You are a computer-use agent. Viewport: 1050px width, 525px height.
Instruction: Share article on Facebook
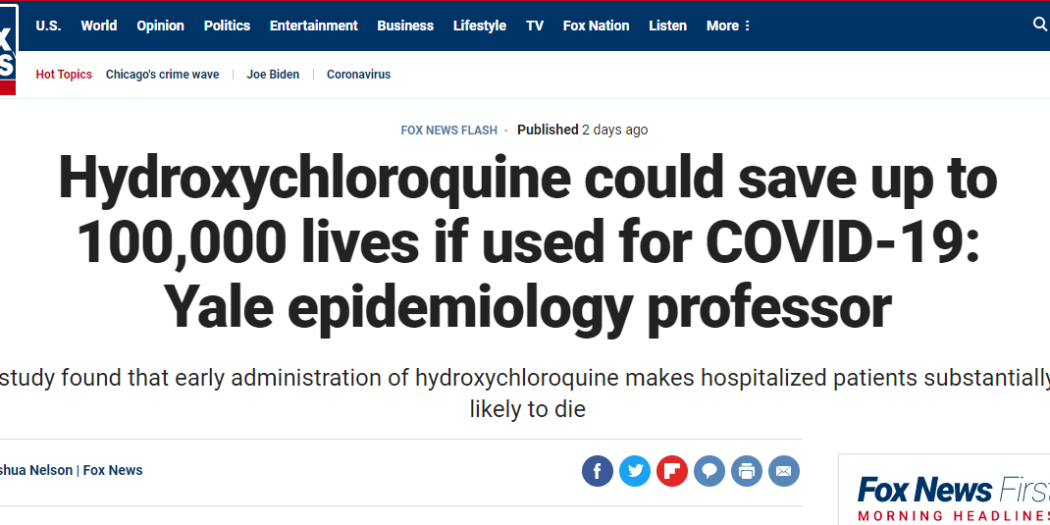597,470
